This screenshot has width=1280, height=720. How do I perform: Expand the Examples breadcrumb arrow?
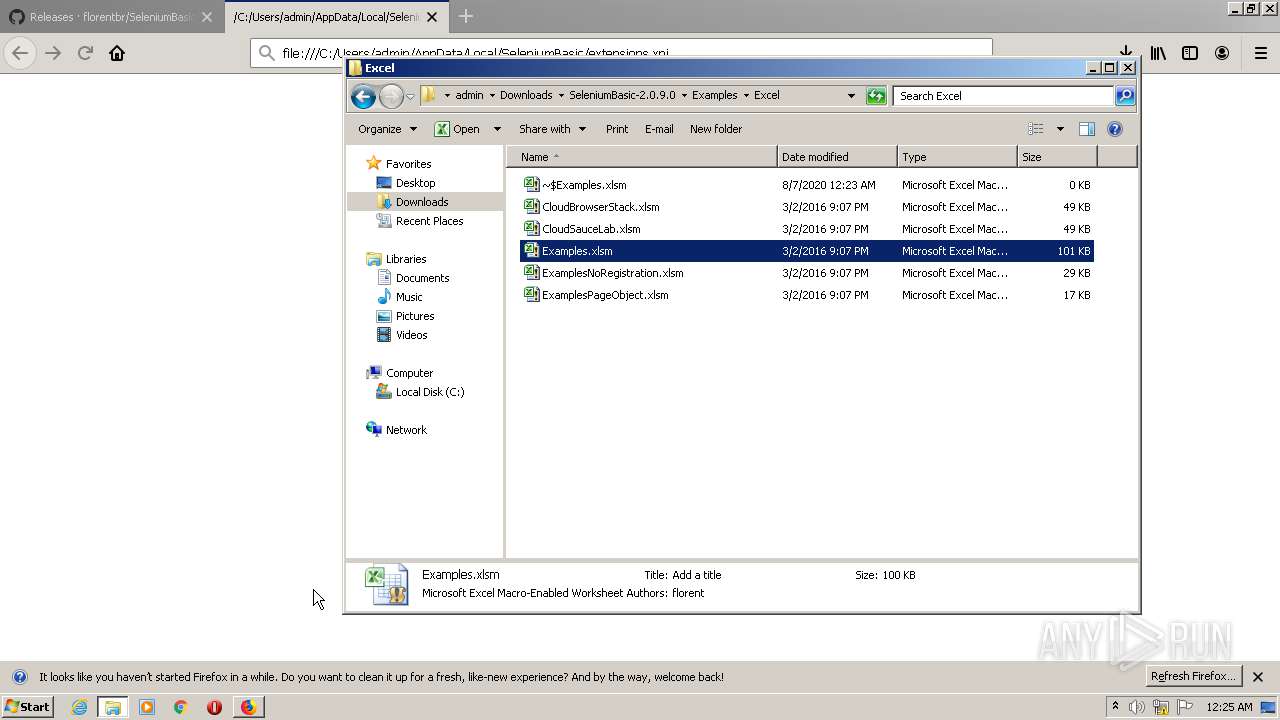pyautogui.click(x=746, y=96)
